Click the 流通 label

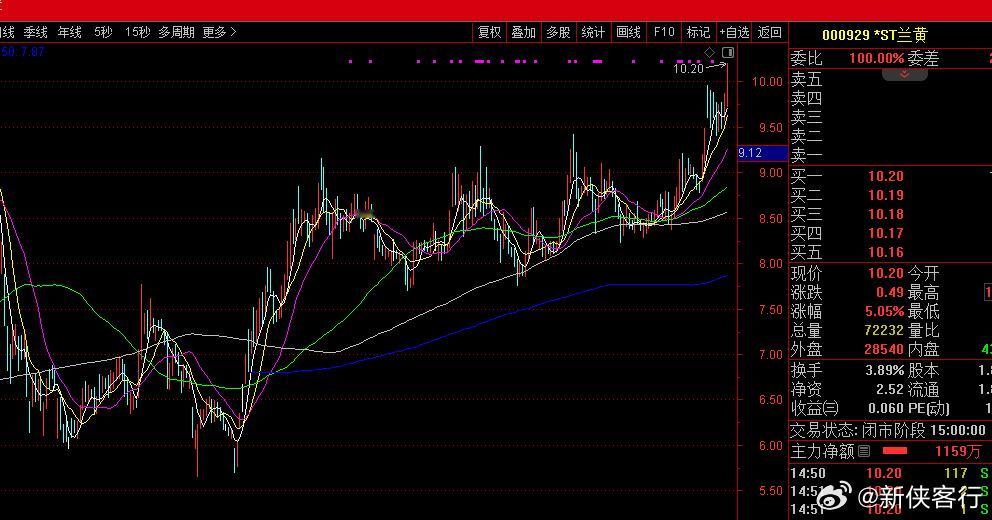(924, 390)
